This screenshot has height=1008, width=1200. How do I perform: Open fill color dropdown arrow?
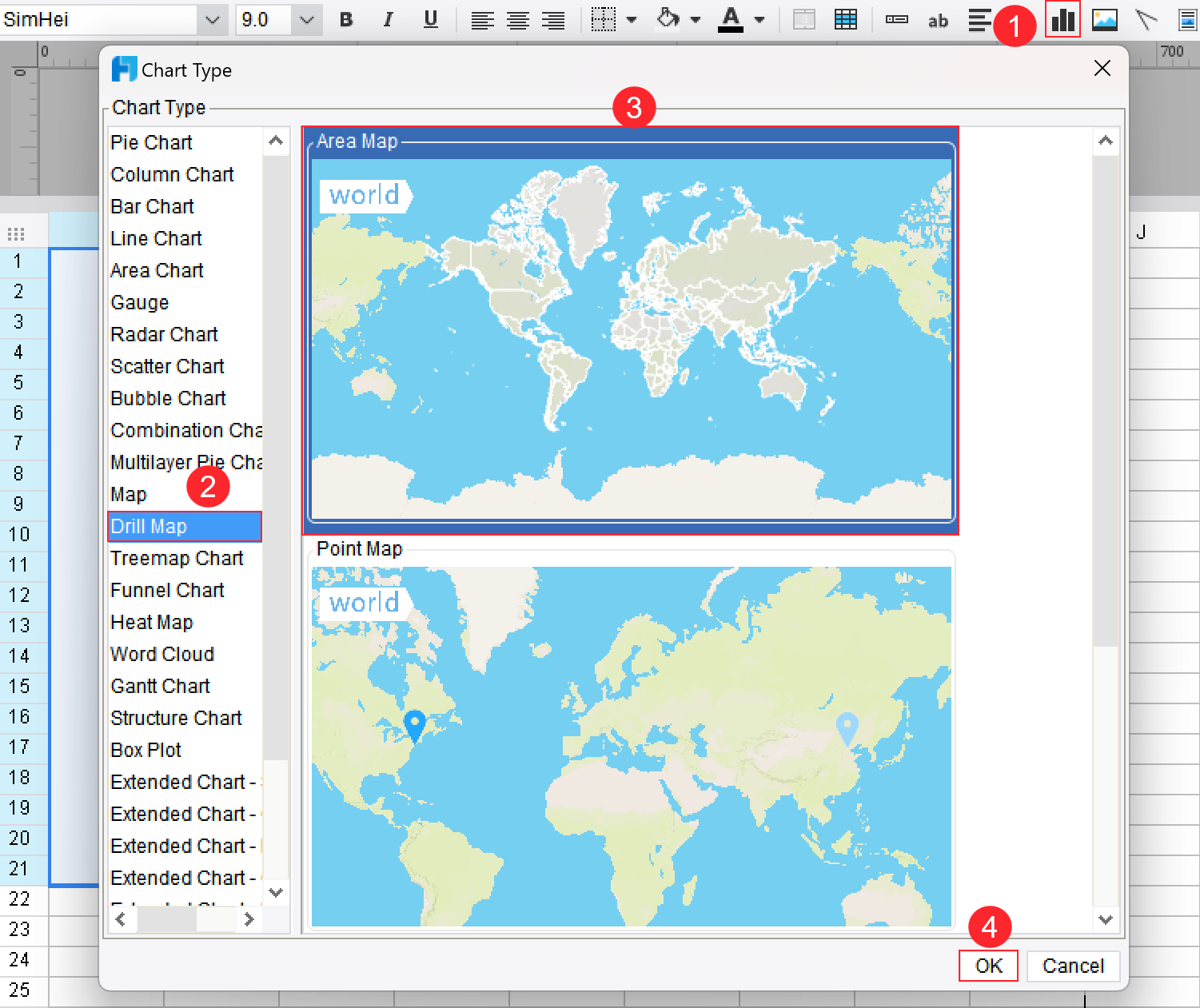coord(696,20)
